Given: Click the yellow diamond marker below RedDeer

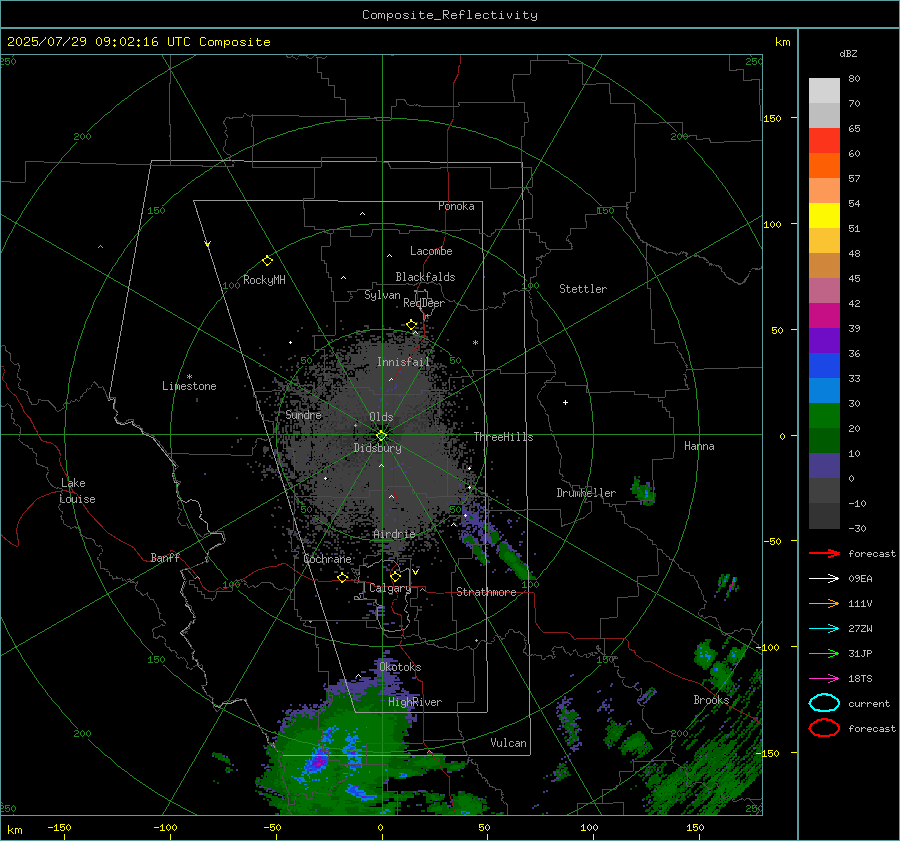Looking at the screenshot, I should pos(412,325).
